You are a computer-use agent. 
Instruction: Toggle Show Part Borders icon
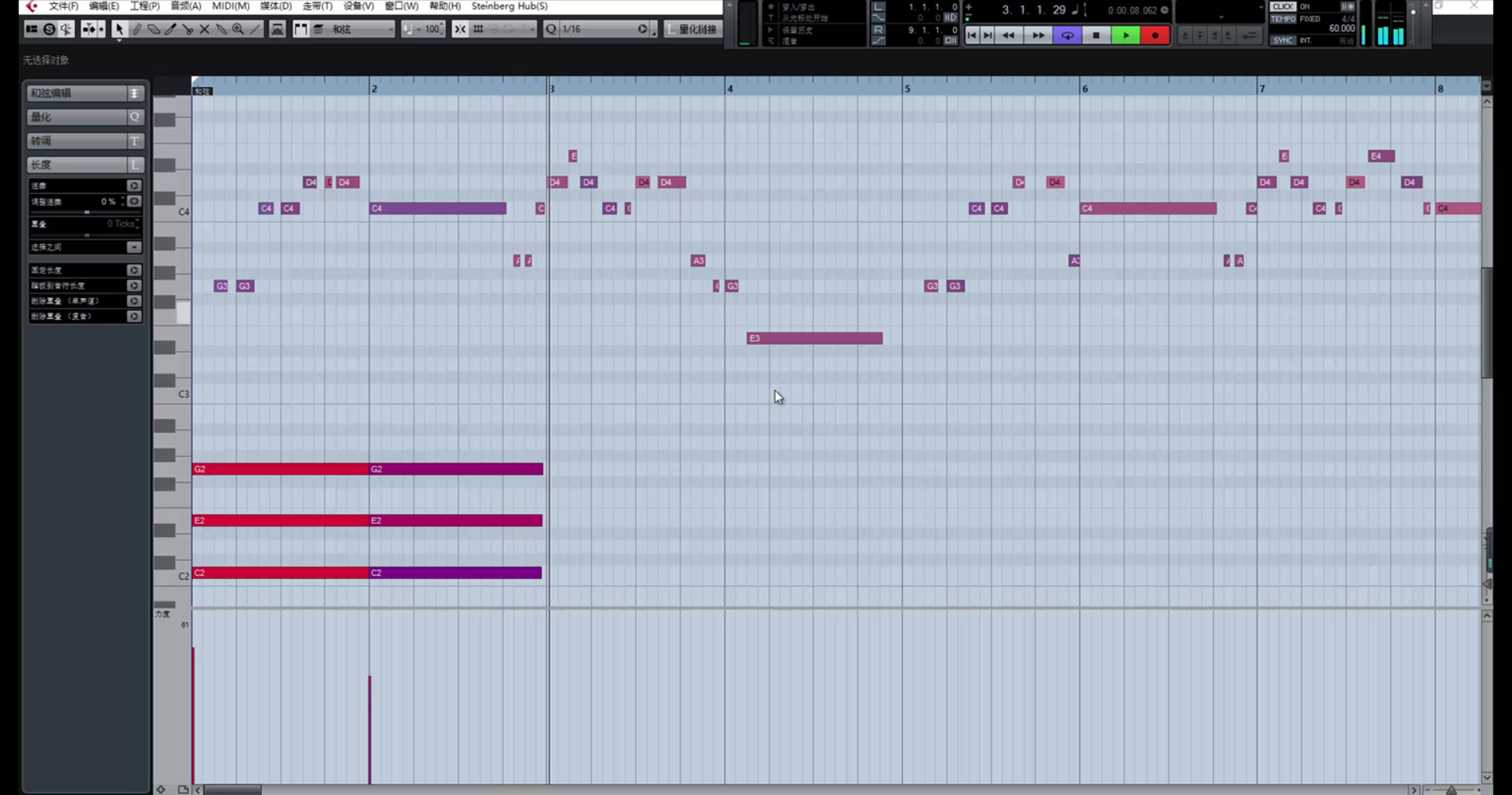coord(301,29)
